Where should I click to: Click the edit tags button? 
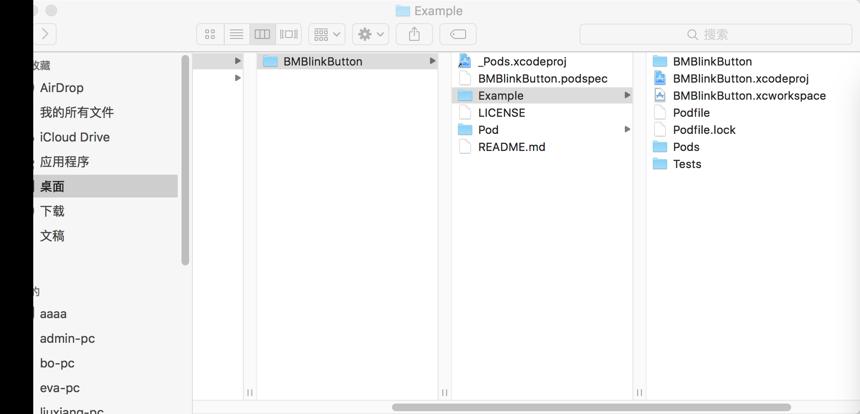[x=457, y=35]
